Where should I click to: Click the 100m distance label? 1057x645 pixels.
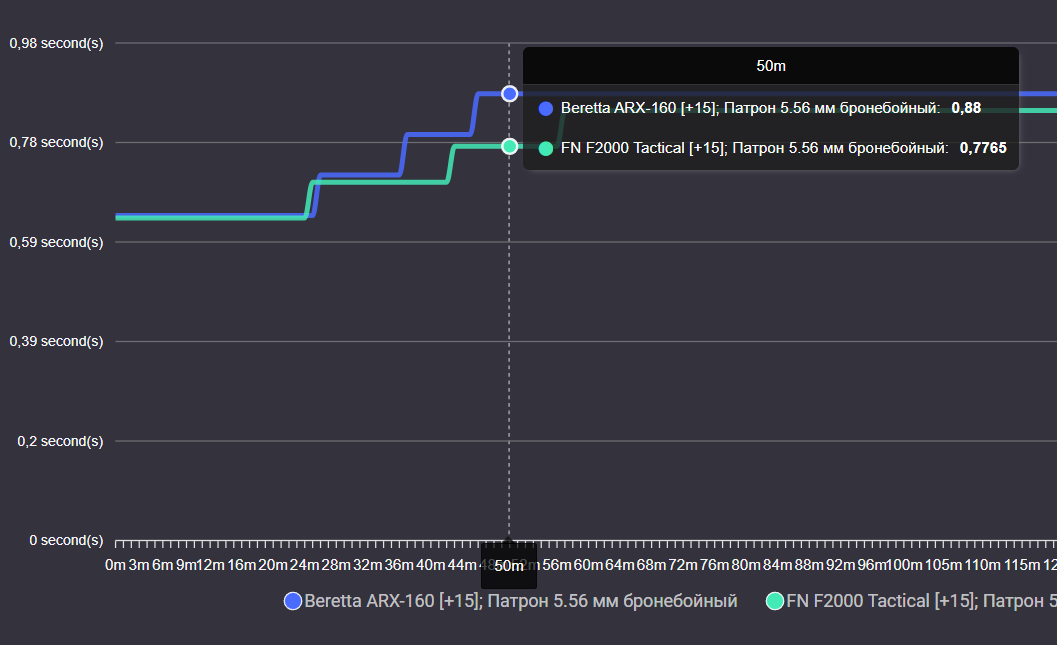pyautogui.click(x=904, y=565)
